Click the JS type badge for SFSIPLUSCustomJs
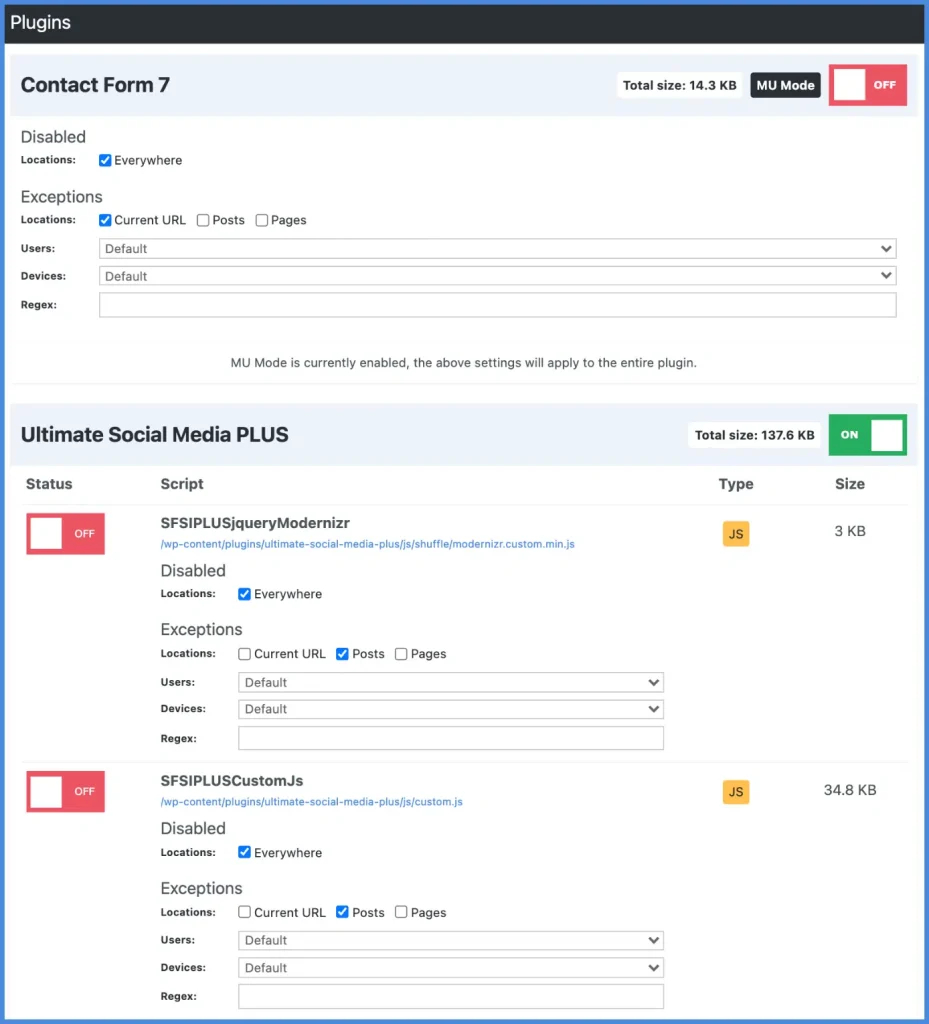 (736, 791)
